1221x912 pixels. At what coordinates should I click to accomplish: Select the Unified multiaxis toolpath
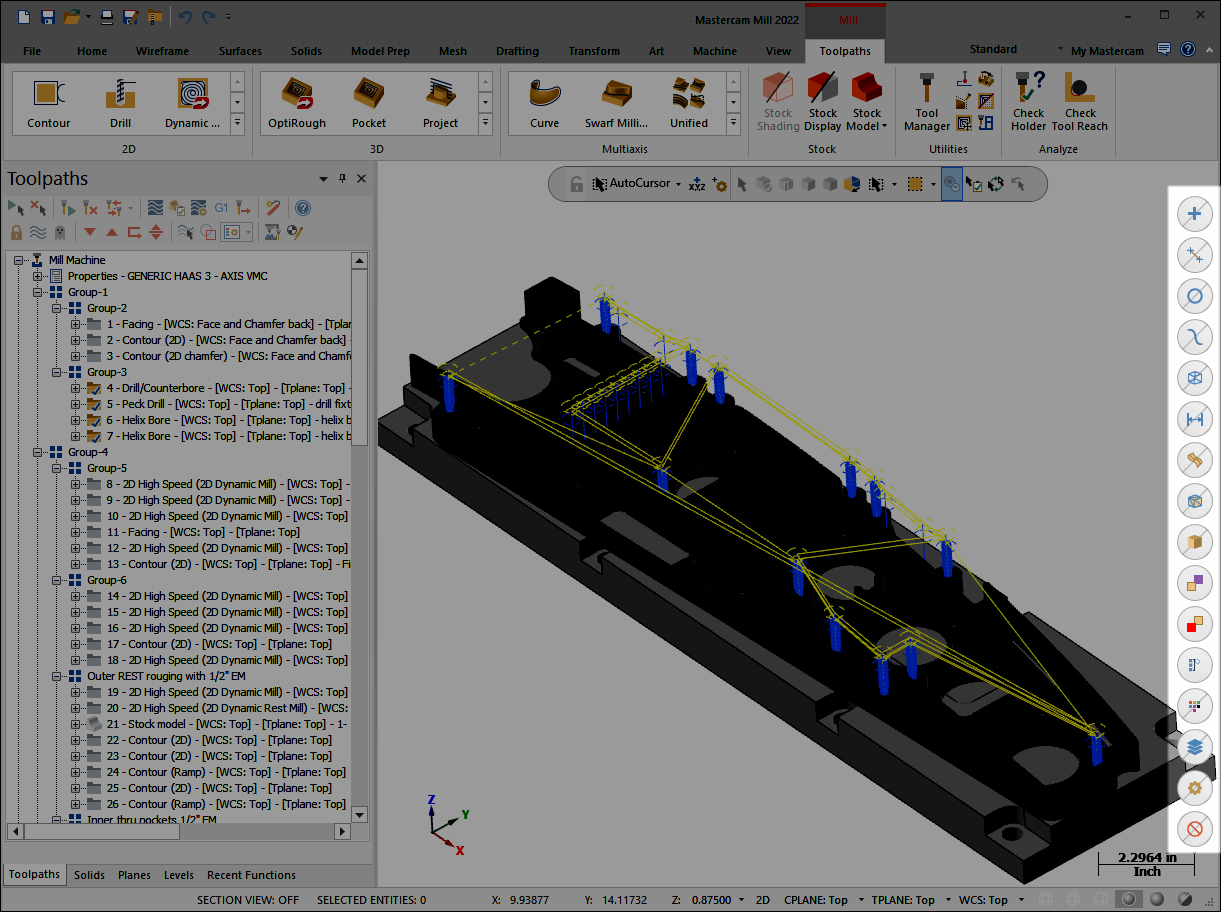click(x=689, y=102)
